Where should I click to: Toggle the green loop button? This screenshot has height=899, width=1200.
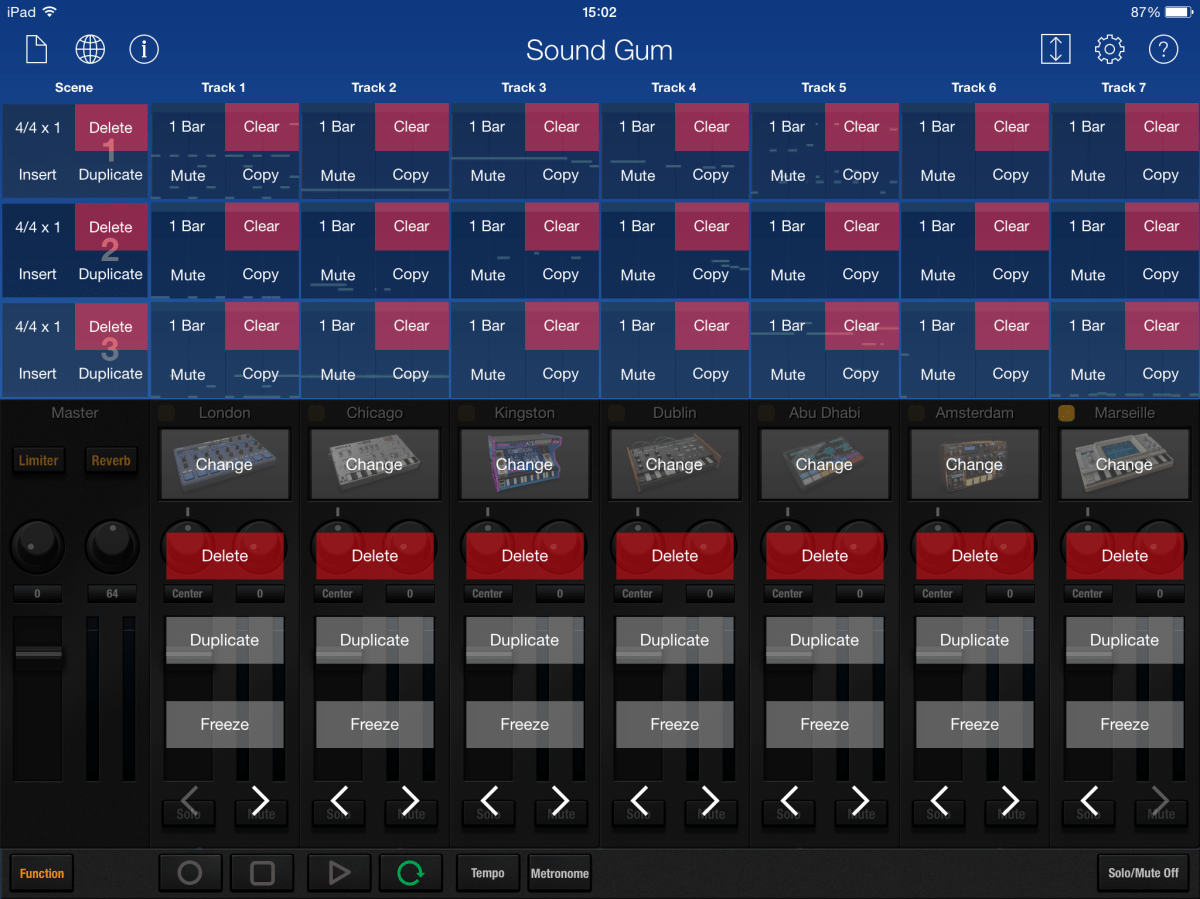(410, 873)
